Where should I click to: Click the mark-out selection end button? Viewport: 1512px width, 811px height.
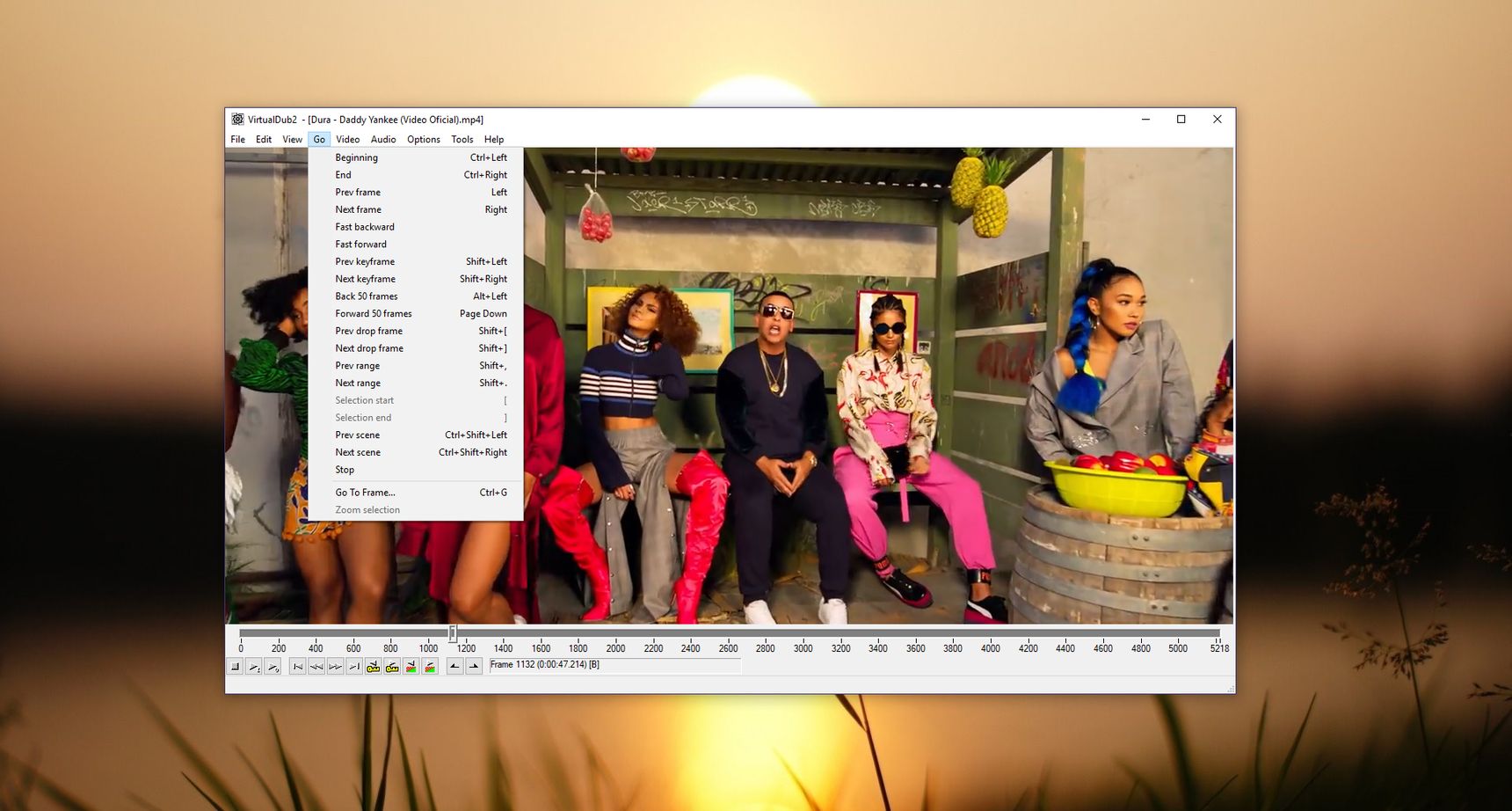coord(474,667)
